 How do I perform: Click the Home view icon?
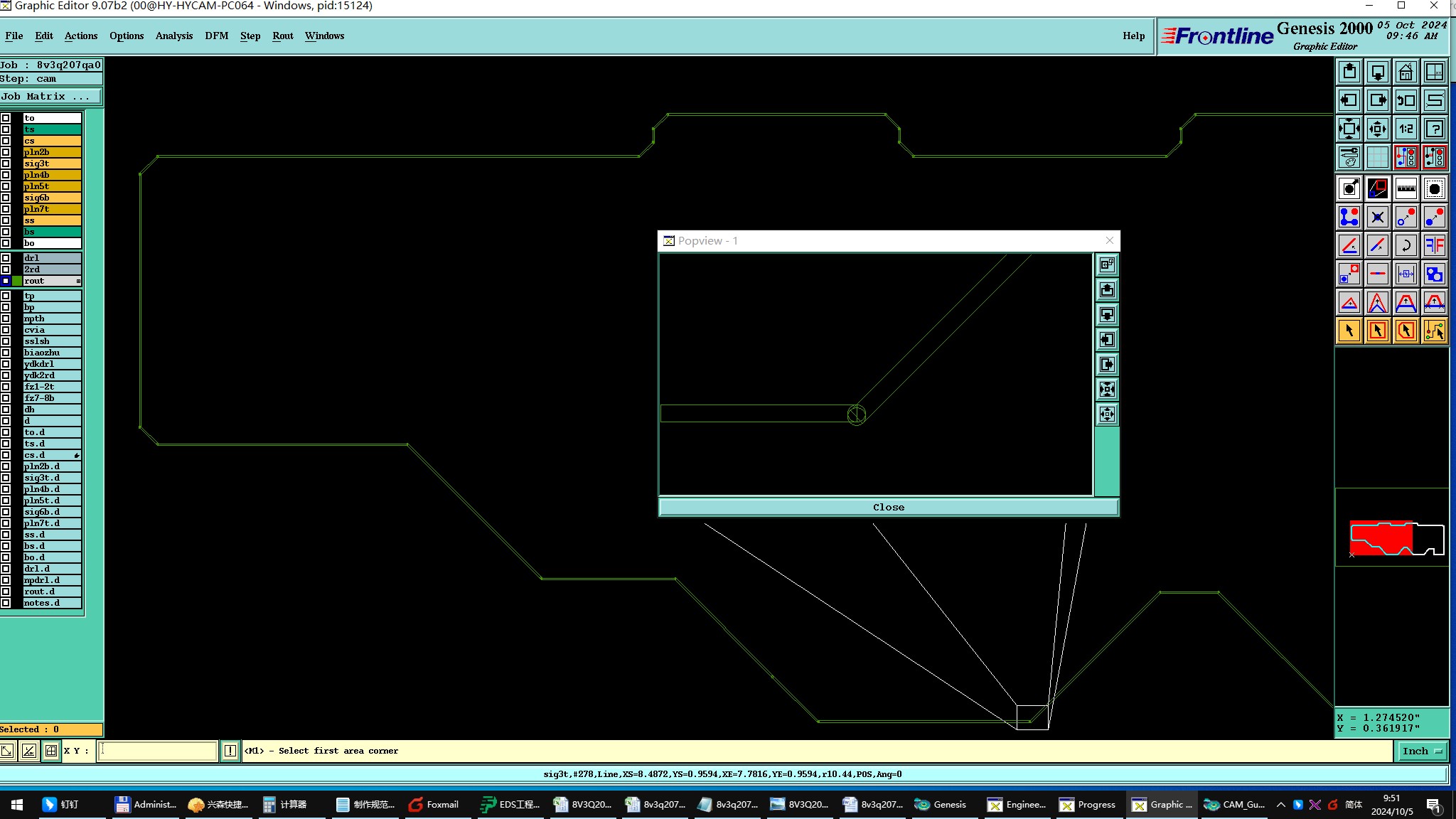pos(1406,72)
